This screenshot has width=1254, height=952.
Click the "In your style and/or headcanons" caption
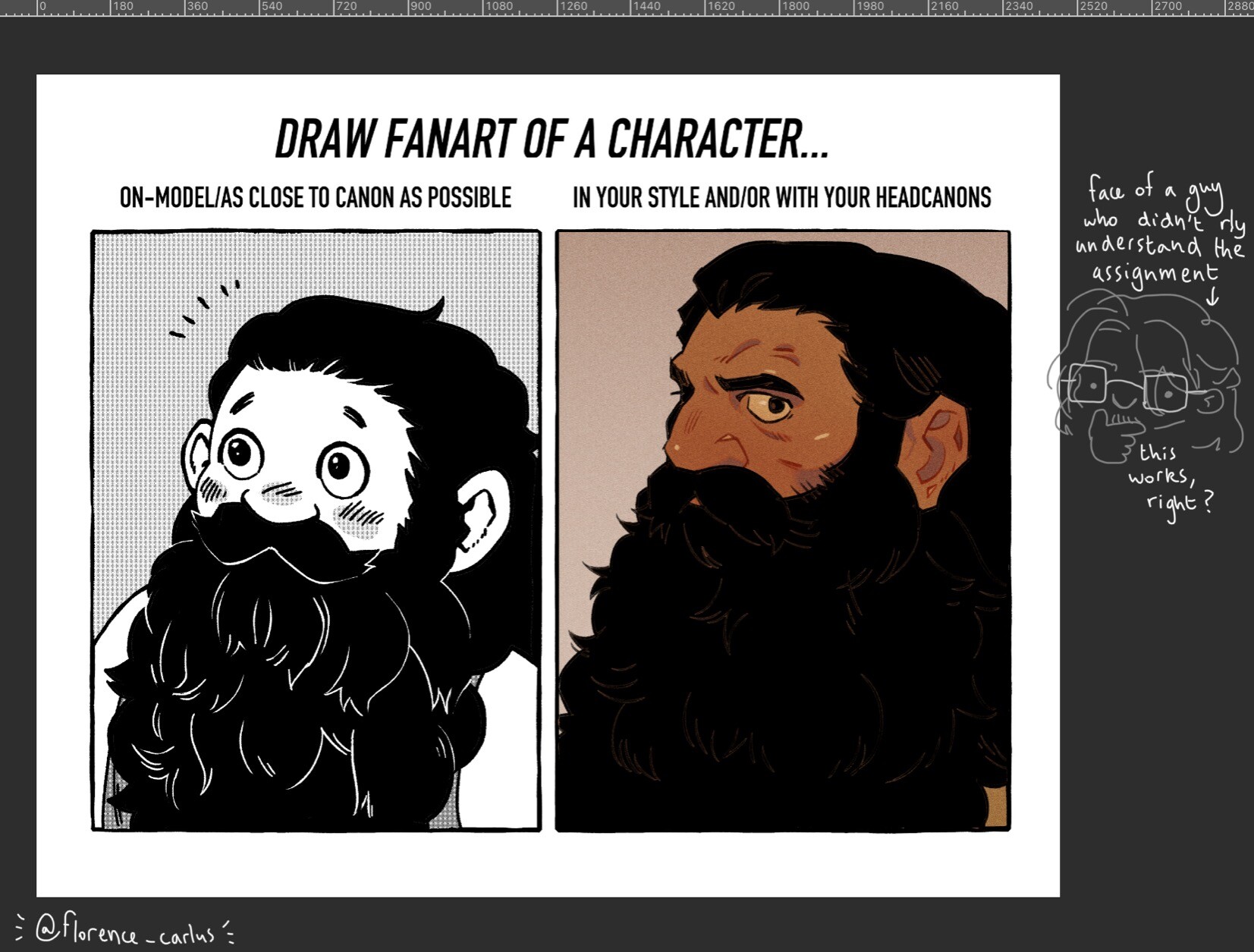click(x=781, y=198)
